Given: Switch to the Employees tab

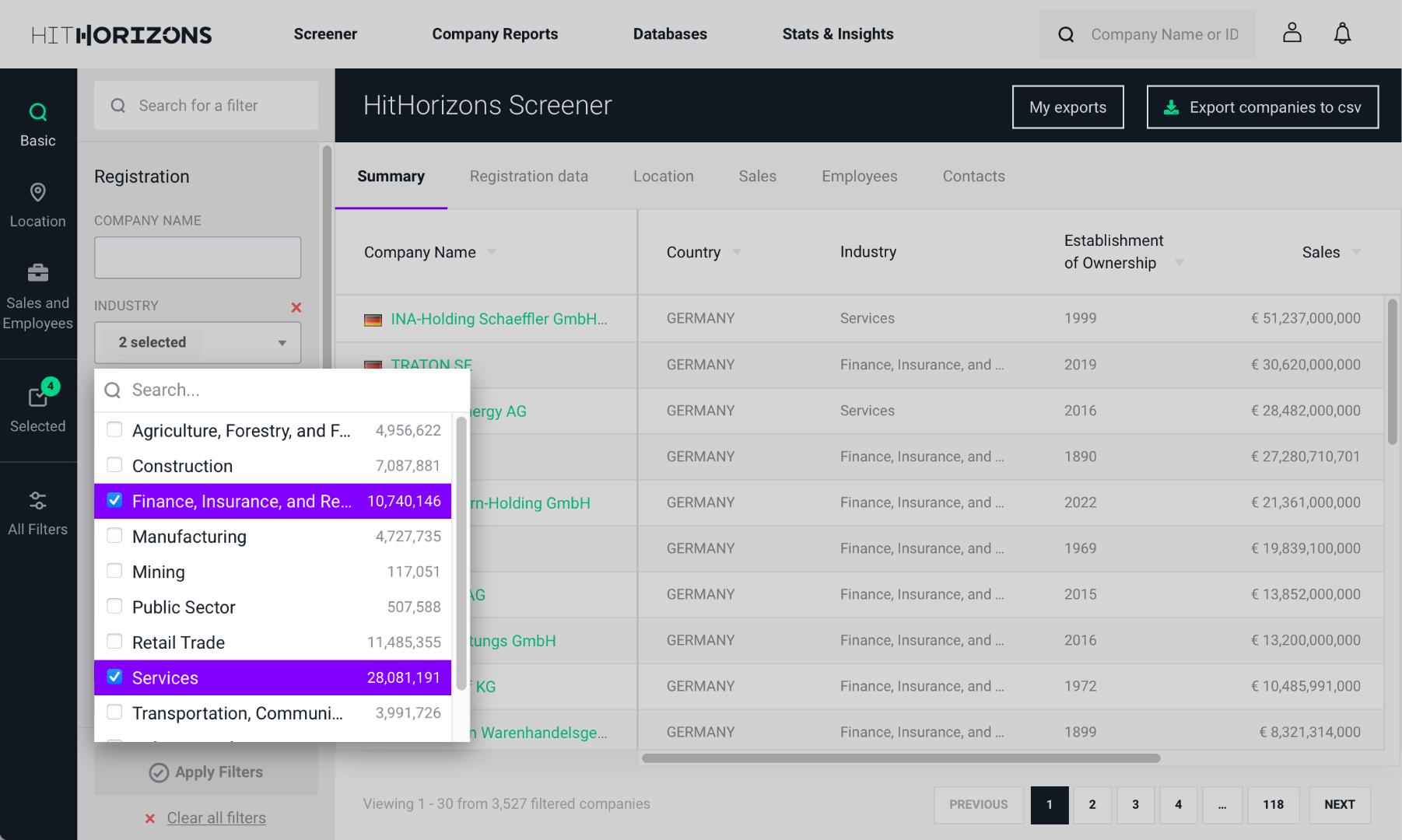Looking at the screenshot, I should 860,177.
